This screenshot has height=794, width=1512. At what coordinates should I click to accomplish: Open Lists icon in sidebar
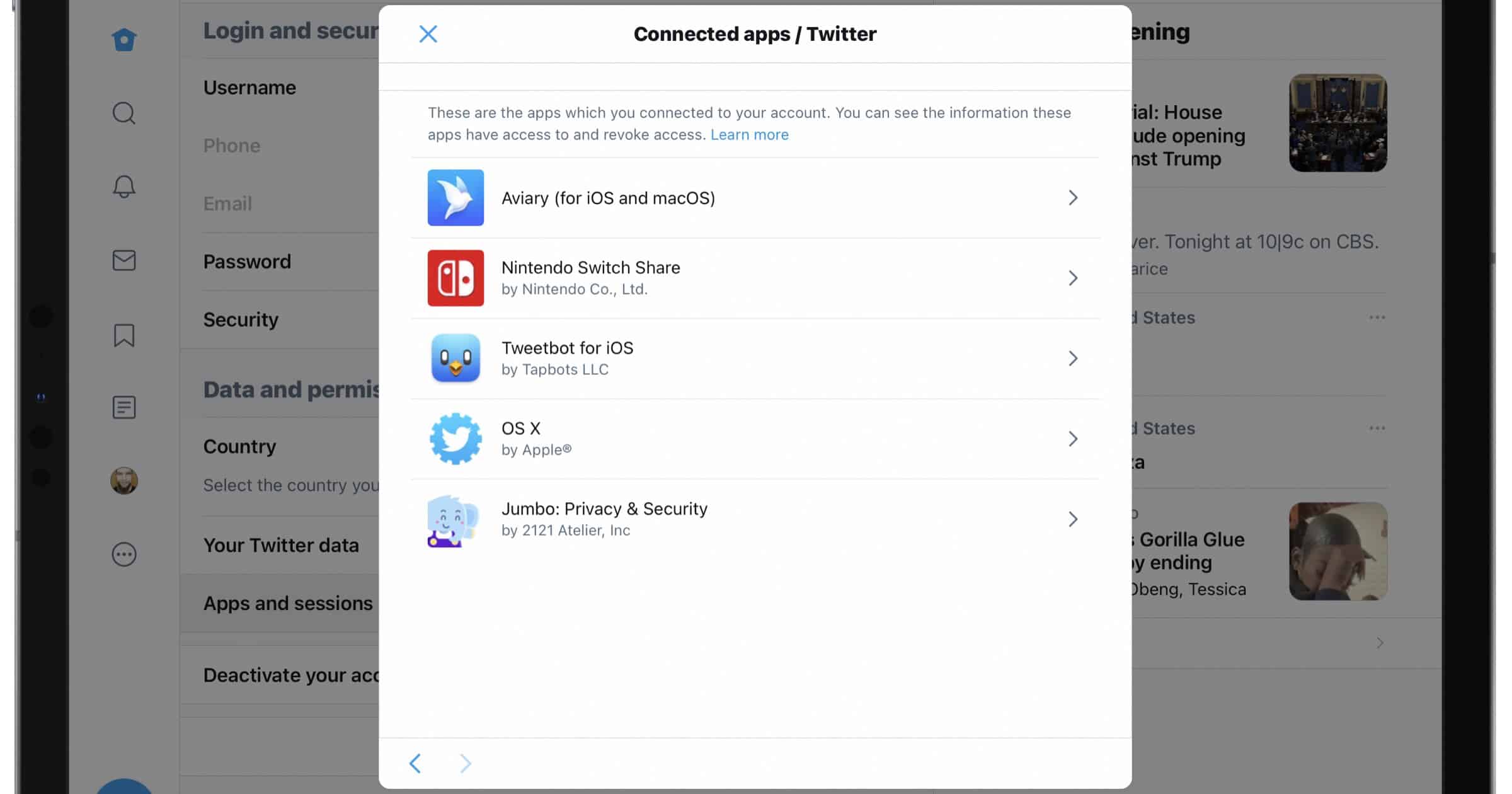point(124,408)
